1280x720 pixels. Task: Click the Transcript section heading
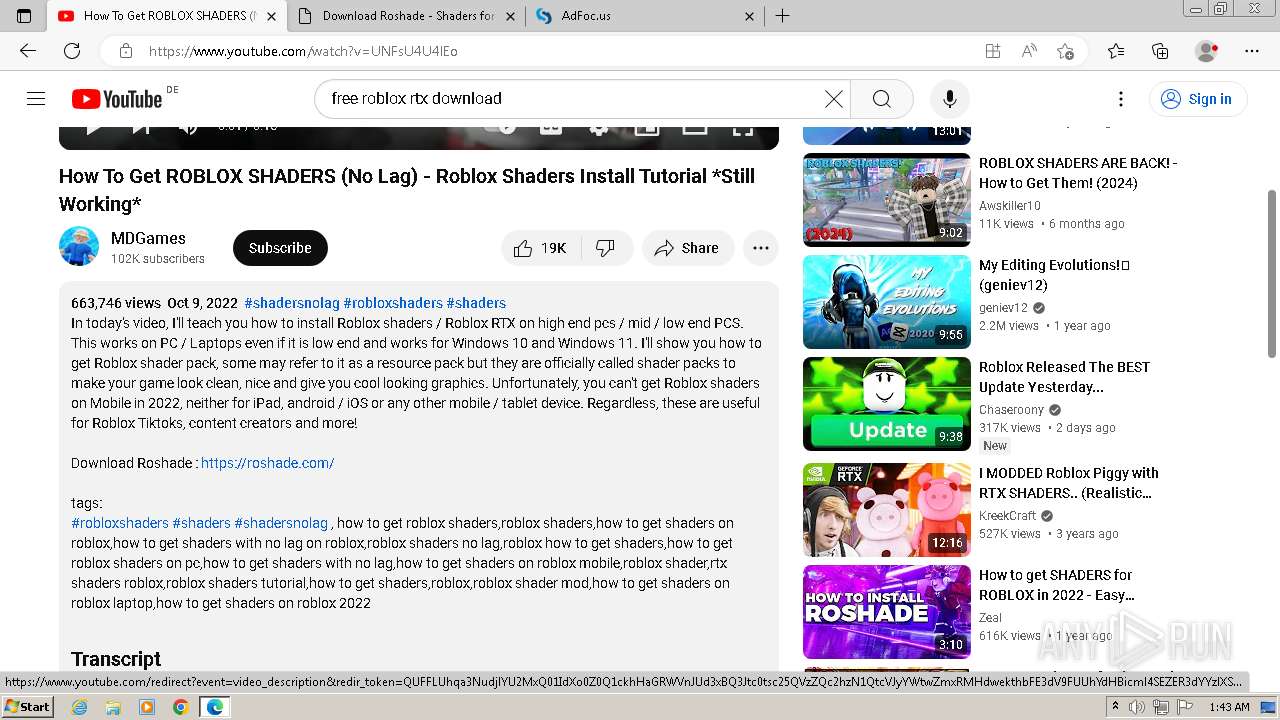coord(116,659)
